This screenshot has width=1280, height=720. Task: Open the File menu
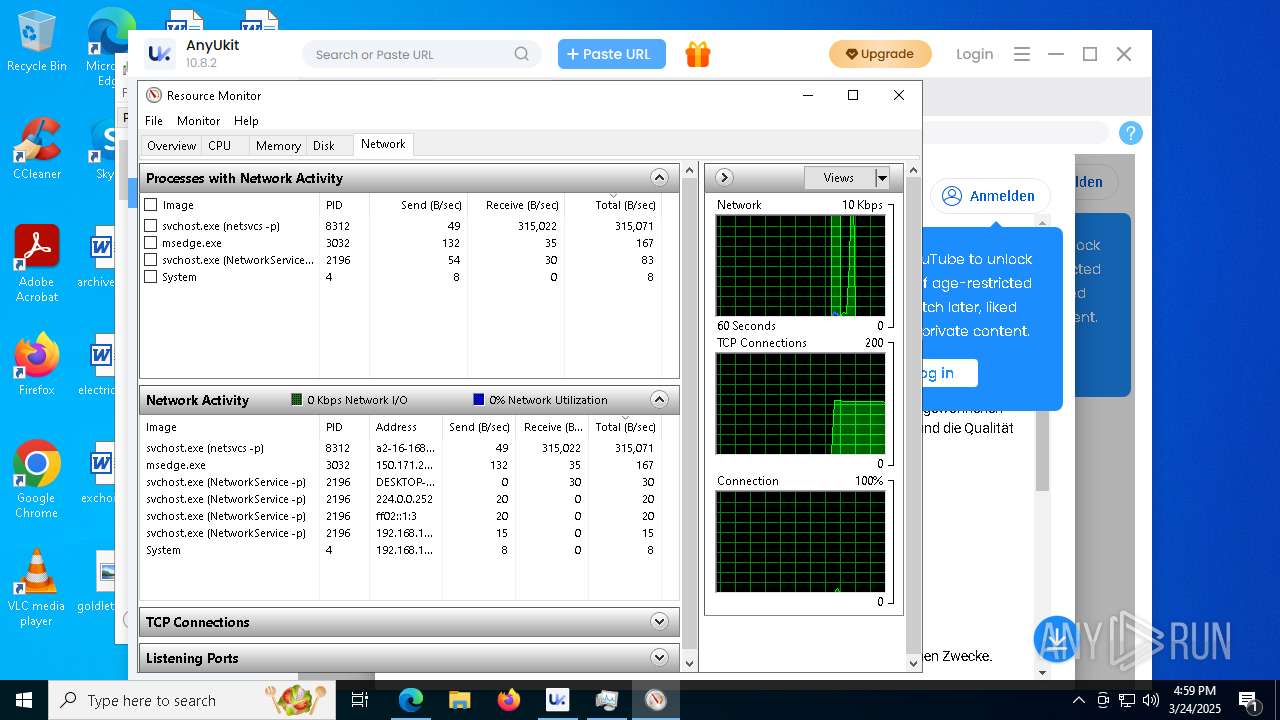coord(154,121)
